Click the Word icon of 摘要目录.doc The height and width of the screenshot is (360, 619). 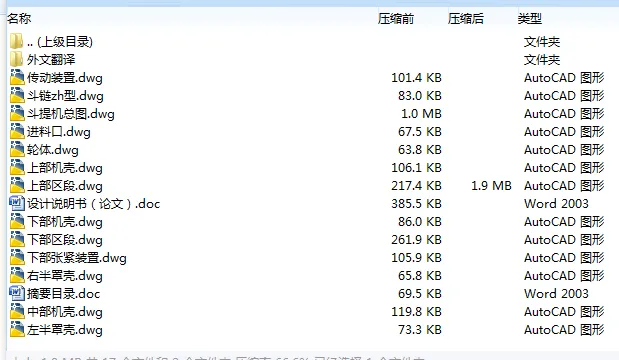point(17,294)
